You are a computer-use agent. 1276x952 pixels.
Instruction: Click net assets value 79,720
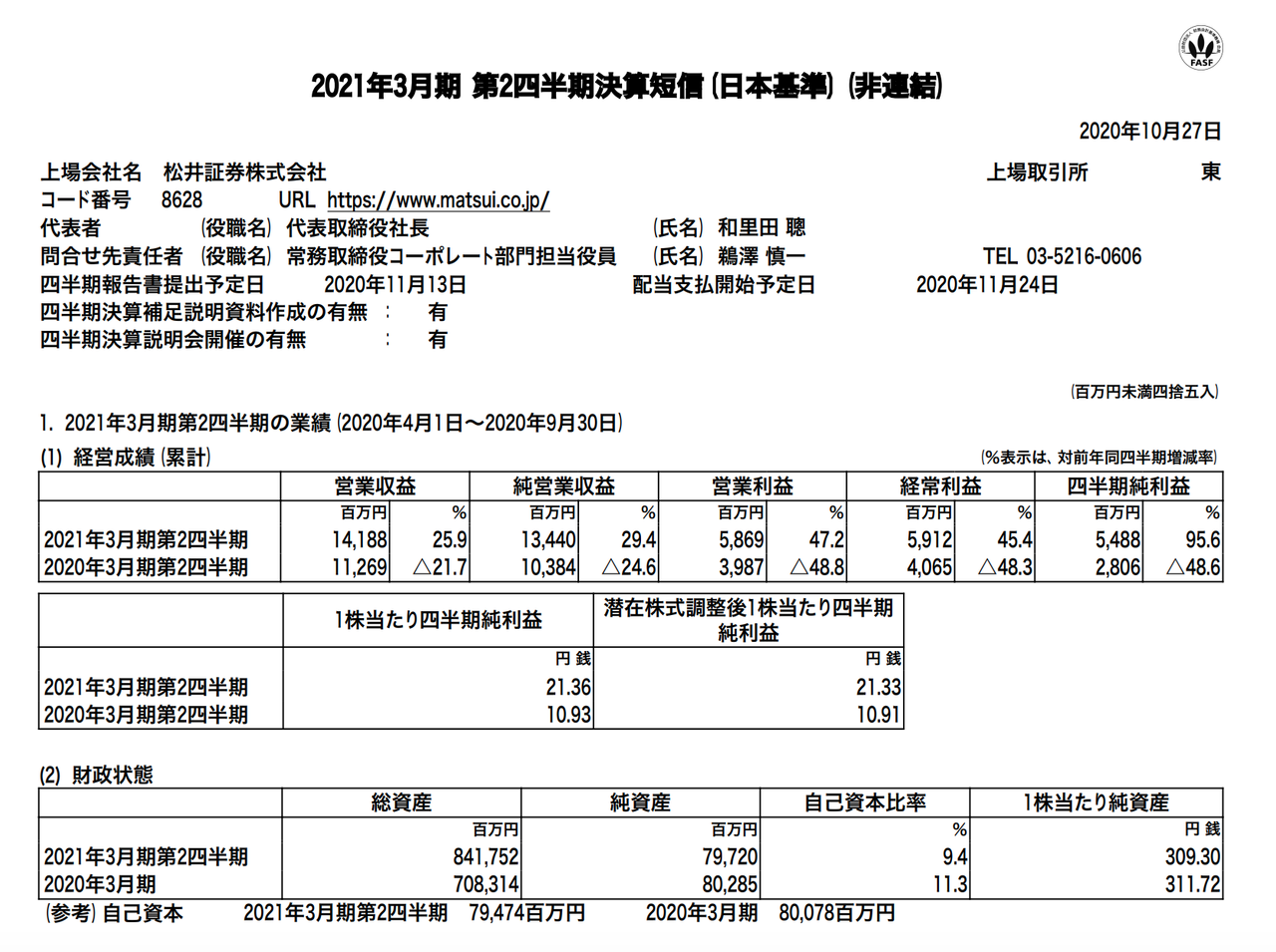coord(730,857)
